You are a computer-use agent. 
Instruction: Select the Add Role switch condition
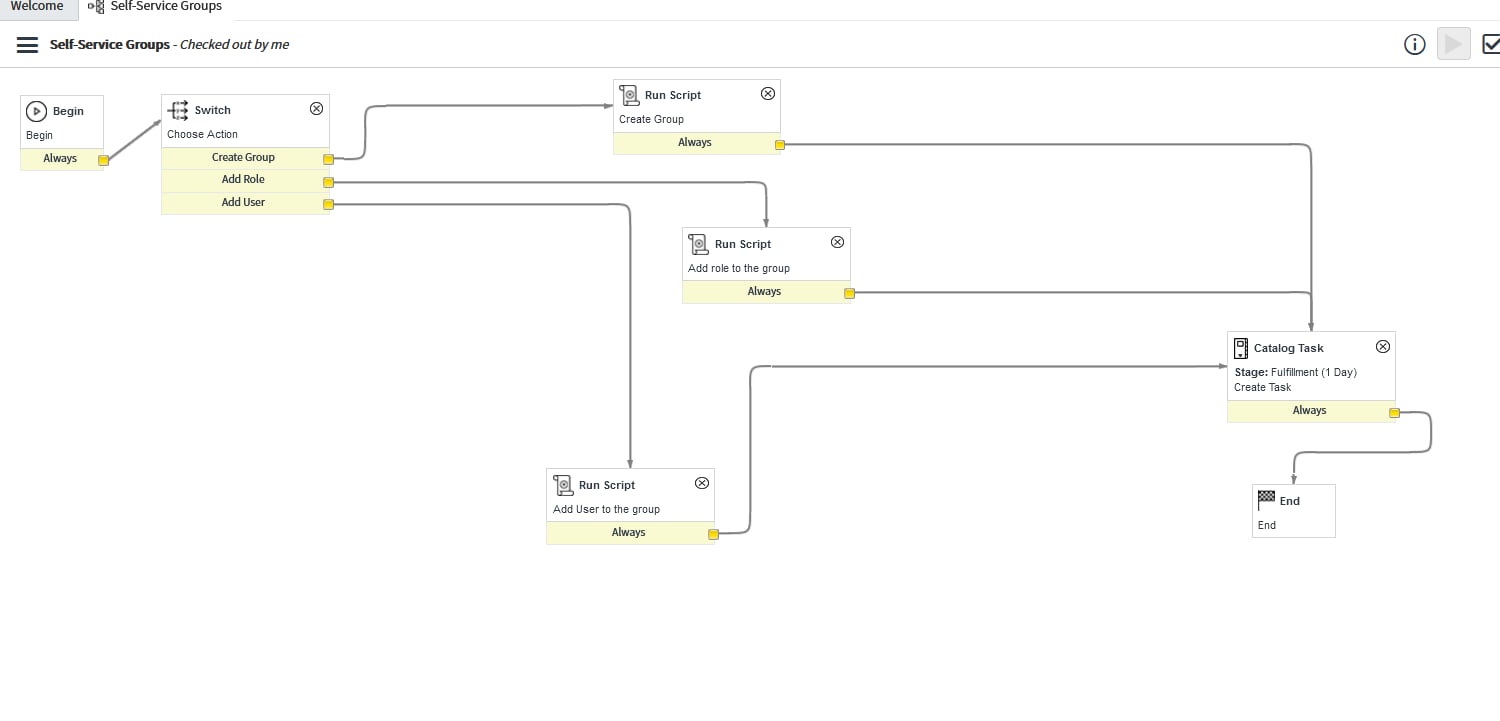(x=243, y=180)
